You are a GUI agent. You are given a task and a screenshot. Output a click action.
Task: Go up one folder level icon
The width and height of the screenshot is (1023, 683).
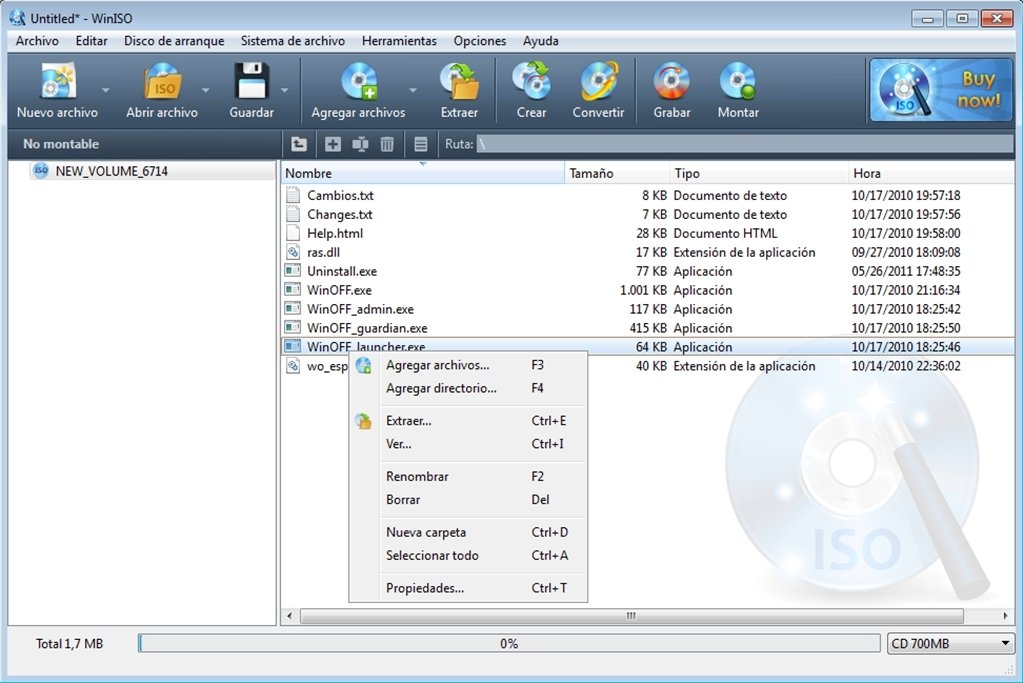click(x=299, y=144)
